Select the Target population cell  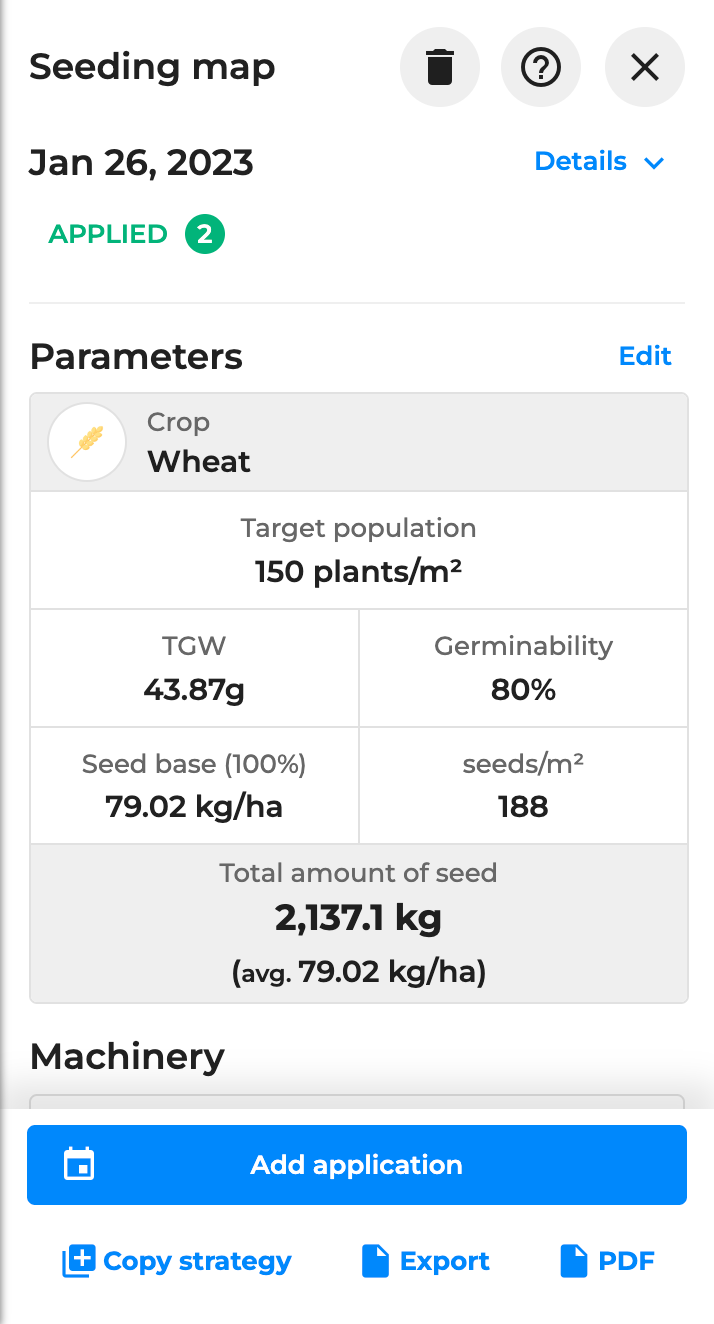point(359,550)
